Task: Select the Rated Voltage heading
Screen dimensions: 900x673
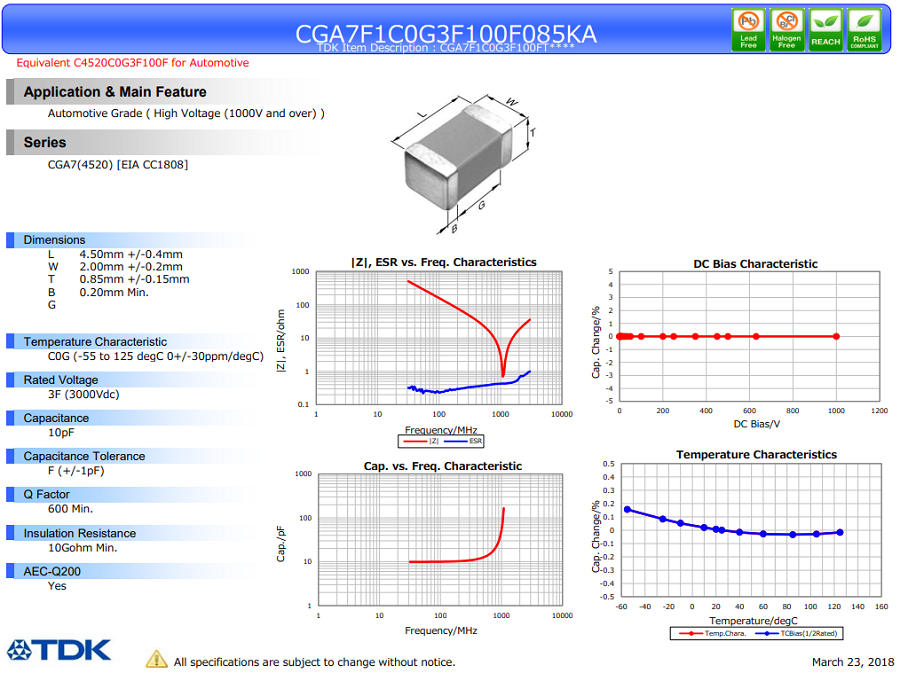Action: click(61, 380)
